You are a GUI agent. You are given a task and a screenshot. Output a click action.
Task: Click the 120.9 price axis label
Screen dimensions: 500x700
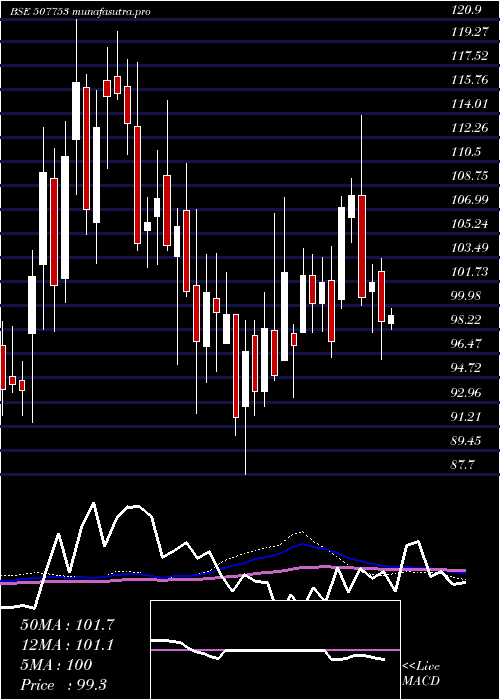pos(466,12)
